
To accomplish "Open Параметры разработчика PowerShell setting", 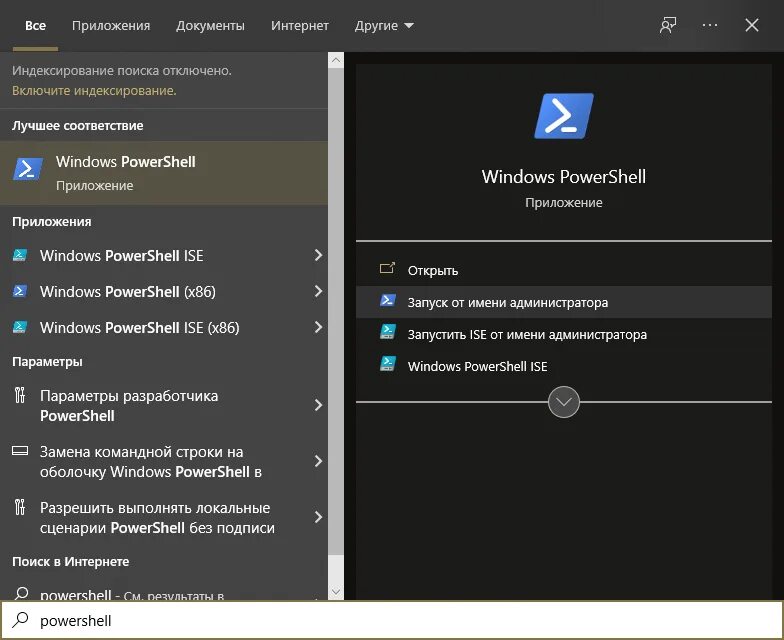I will 164,406.
